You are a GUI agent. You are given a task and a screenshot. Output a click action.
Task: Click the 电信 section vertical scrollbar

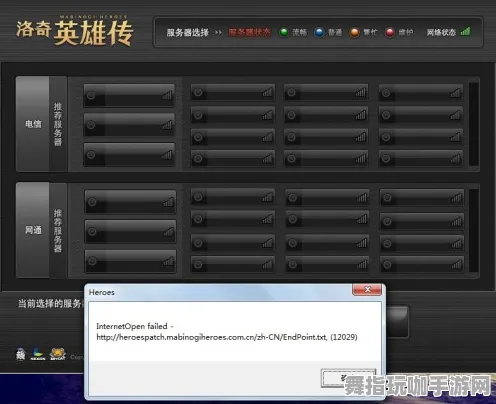(474, 124)
